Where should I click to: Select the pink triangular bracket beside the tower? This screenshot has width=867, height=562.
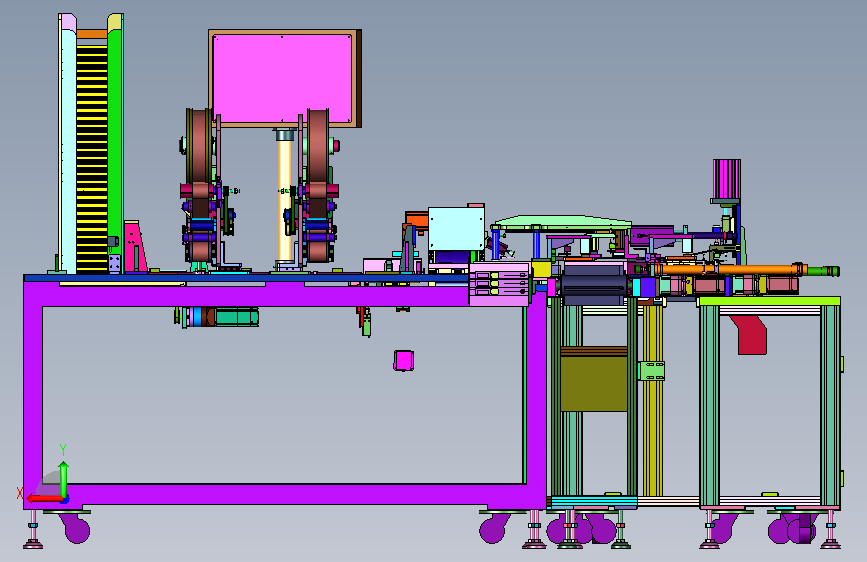pos(135,246)
